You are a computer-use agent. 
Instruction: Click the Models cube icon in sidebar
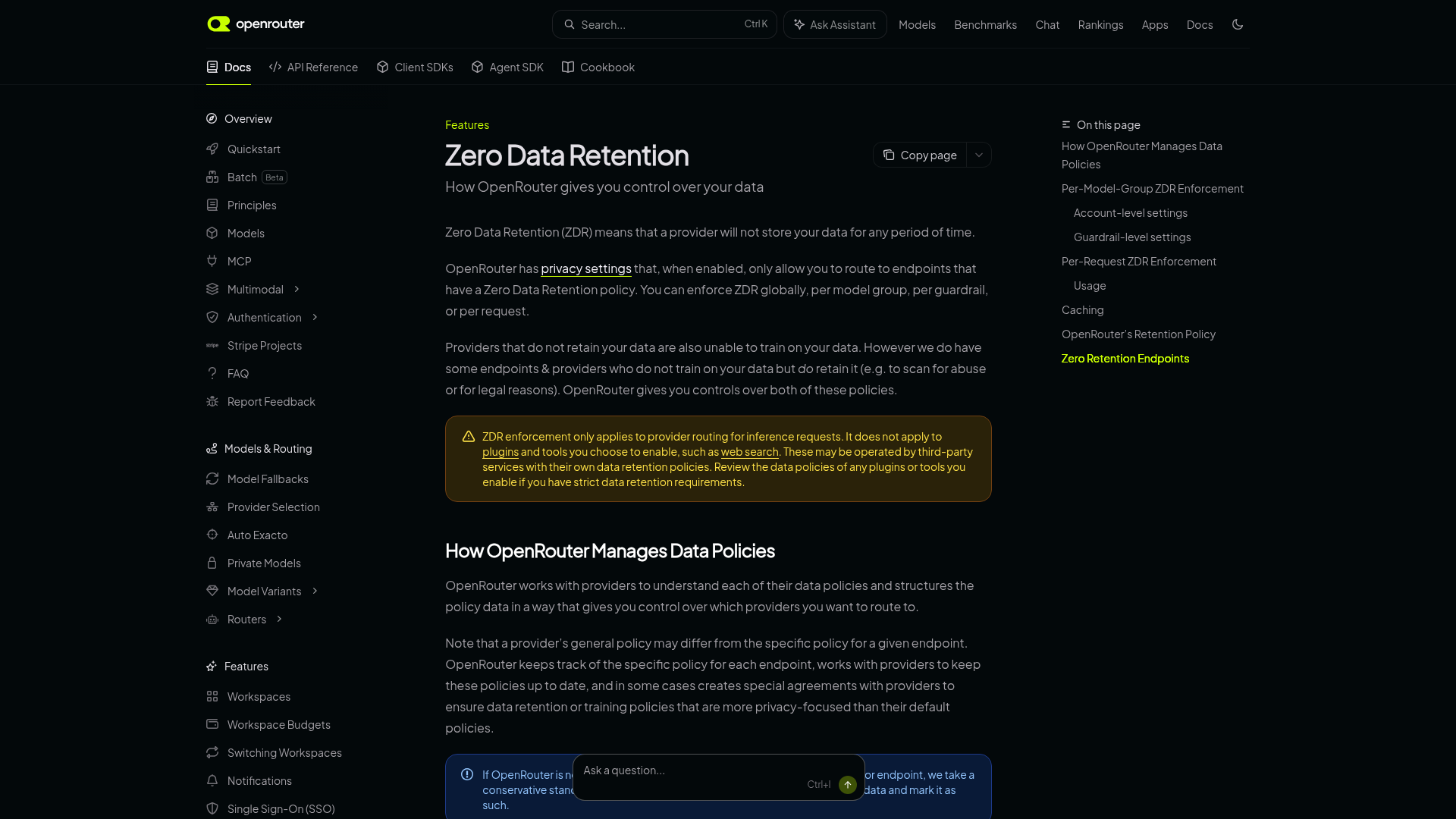pyautogui.click(x=212, y=233)
